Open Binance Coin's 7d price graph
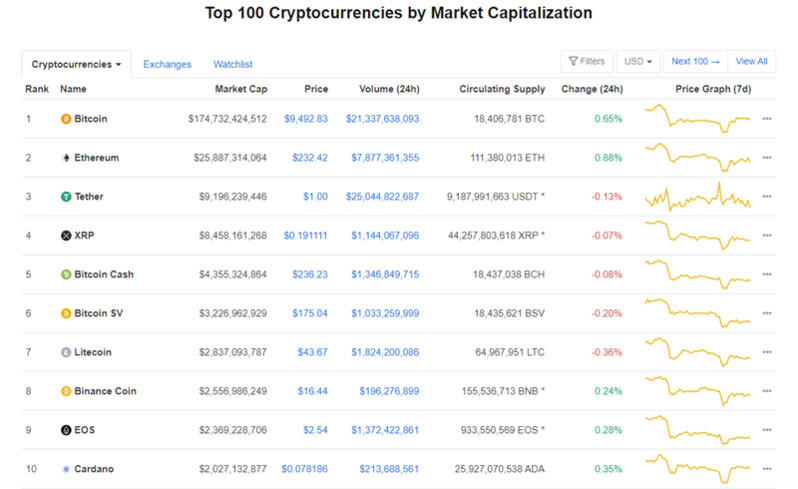The height and width of the screenshot is (489, 798). click(698, 388)
